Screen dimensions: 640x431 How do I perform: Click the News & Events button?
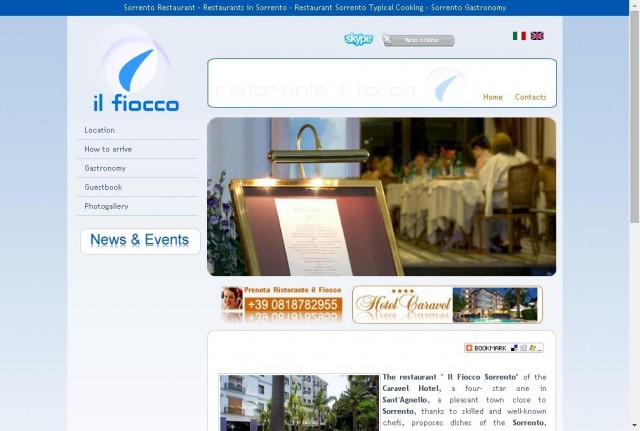coord(140,241)
